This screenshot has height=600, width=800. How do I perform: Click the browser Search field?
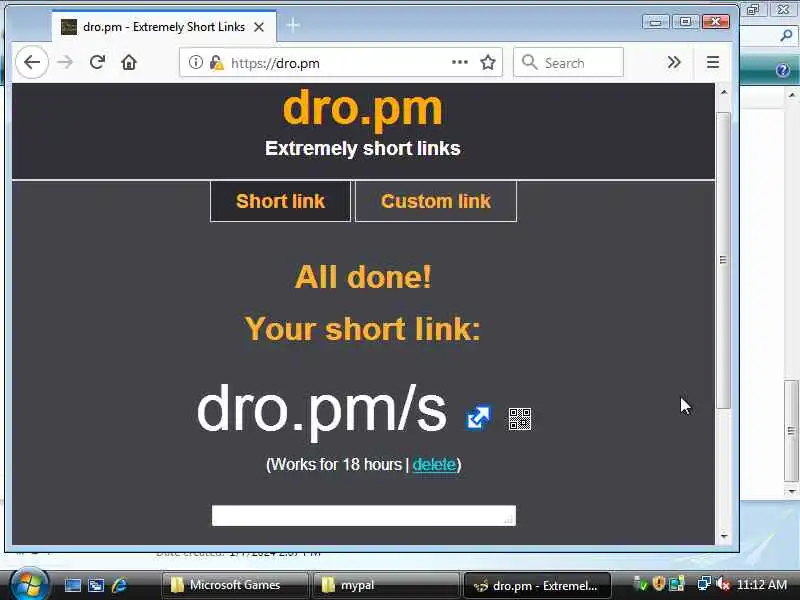pos(568,62)
